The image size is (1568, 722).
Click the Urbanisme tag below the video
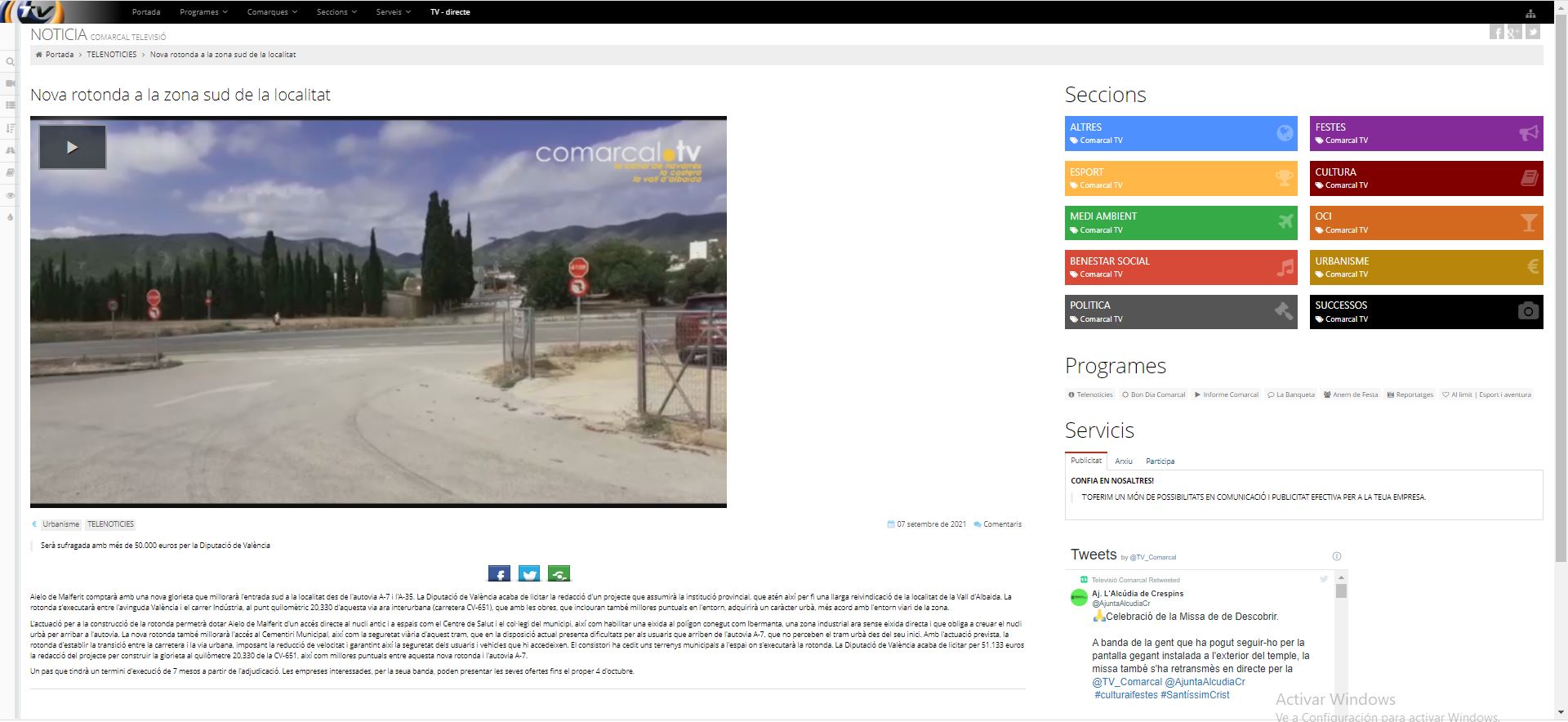tap(61, 524)
